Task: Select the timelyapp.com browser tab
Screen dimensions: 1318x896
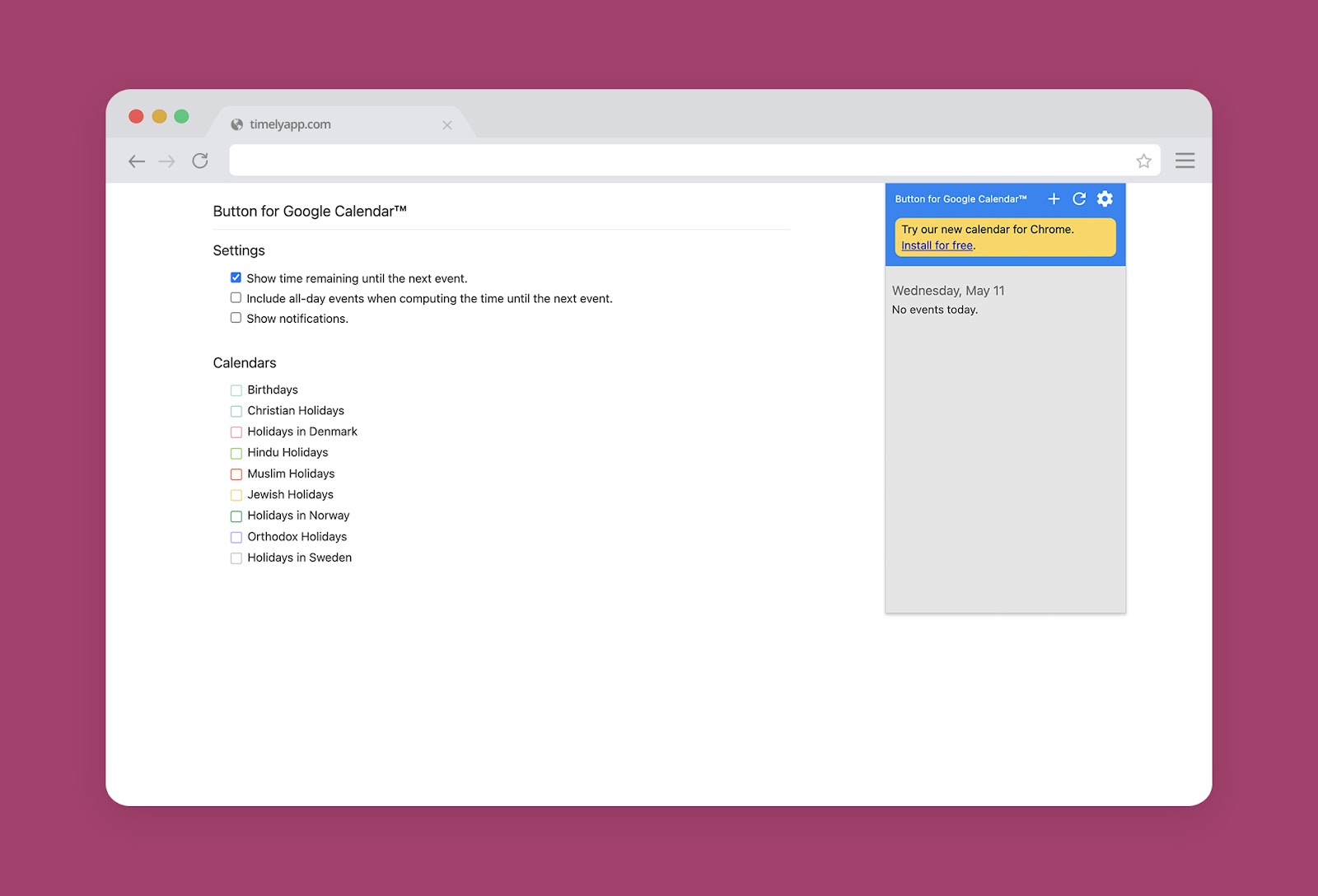Action: point(329,124)
